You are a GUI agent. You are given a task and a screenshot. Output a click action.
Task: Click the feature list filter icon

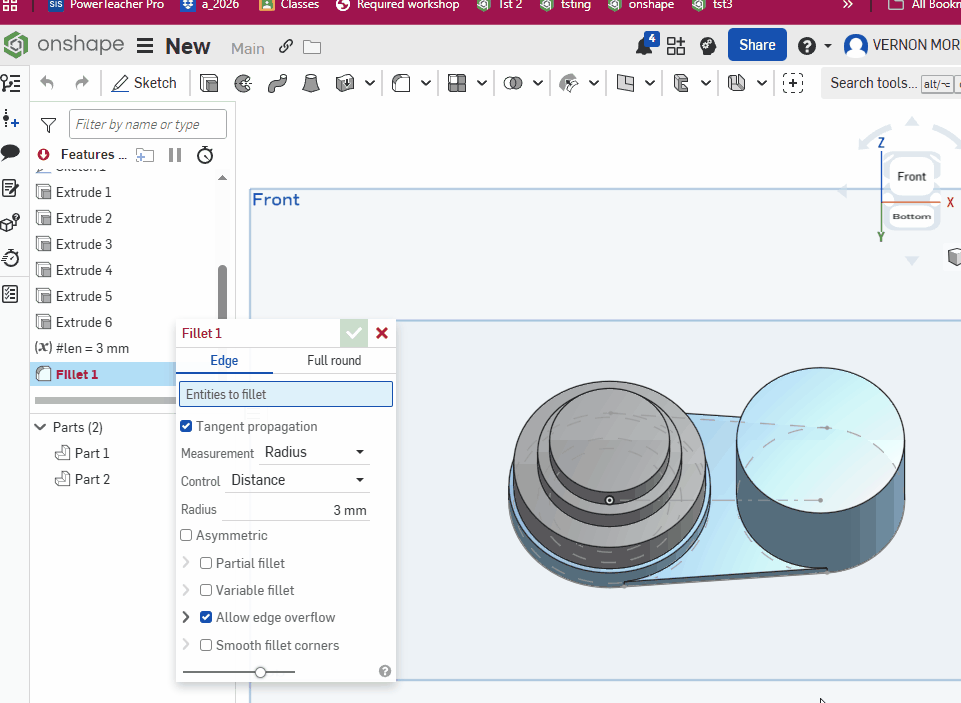click(x=48, y=125)
